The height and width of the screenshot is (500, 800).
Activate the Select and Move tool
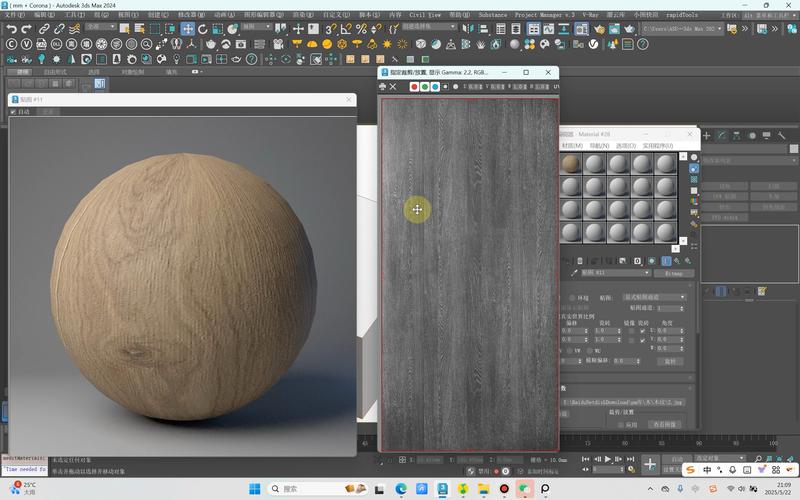(188, 29)
